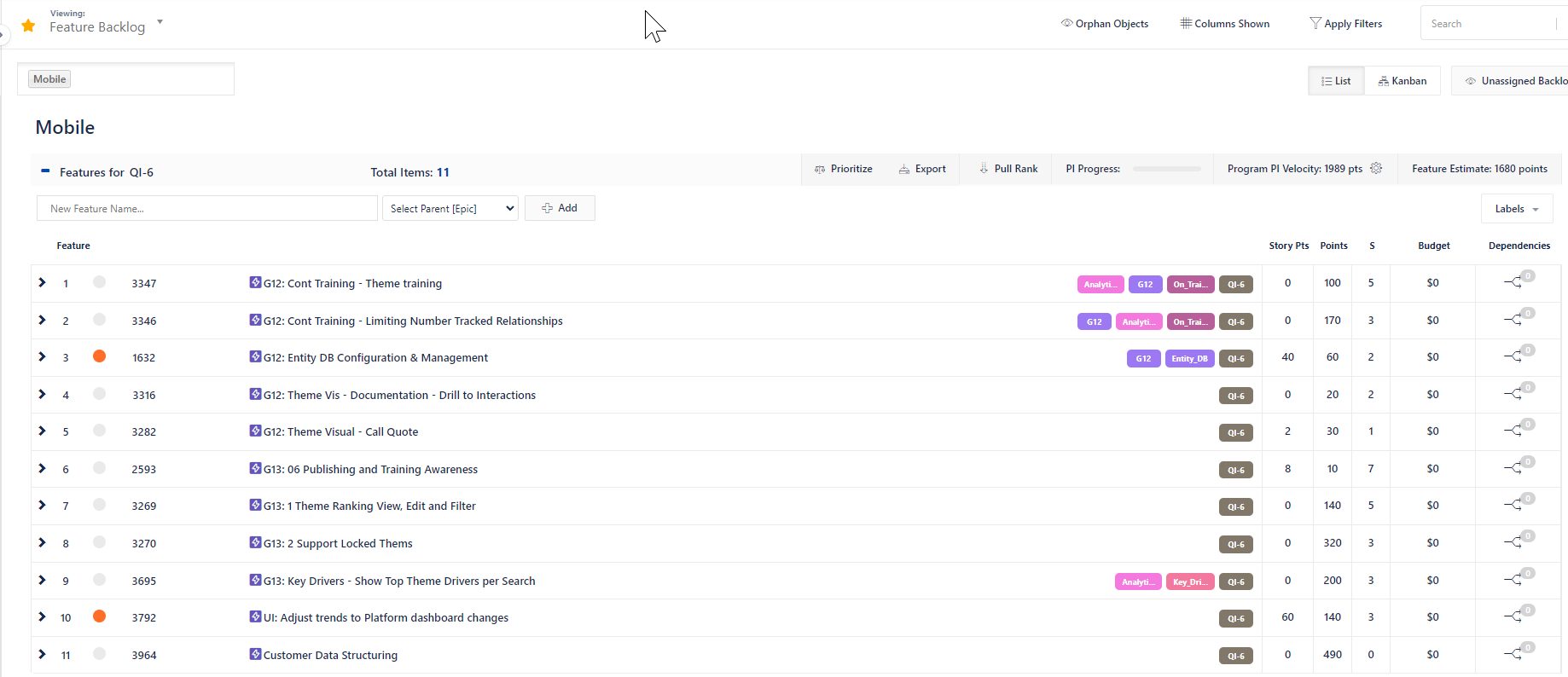The height and width of the screenshot is (677, 1568).
Task: Show Orphan Objects
Action: click(x=1105, y=24)
